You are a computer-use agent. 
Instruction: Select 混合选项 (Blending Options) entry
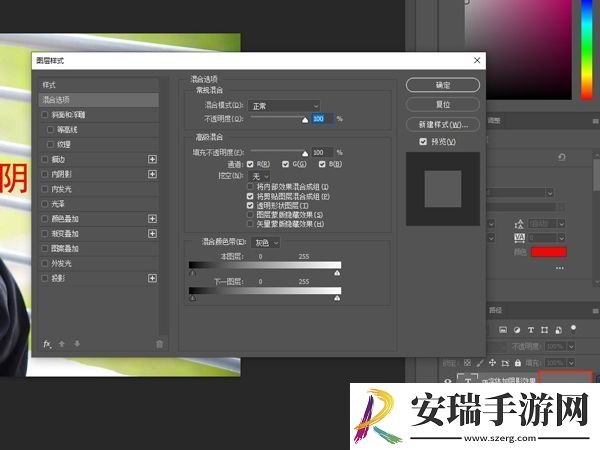[x=99, y=100]
